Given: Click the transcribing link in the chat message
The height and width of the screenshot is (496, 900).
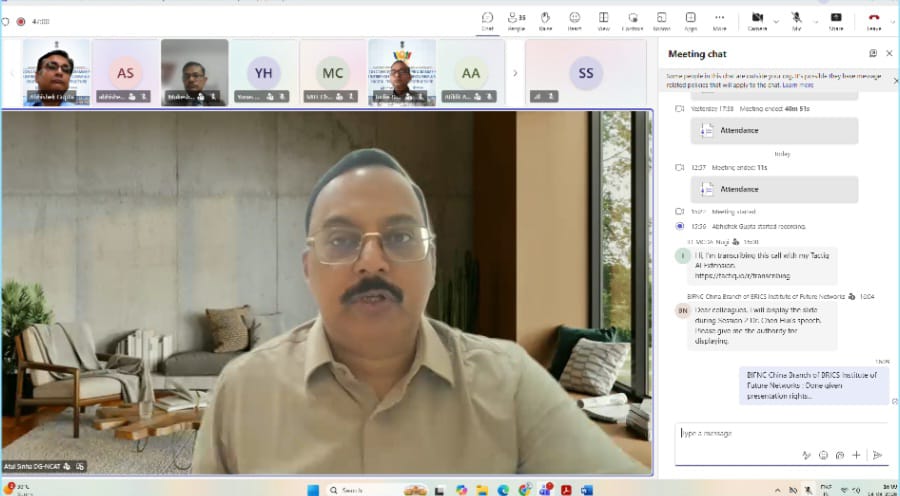Looking at the screenshot, I should (742, 276).
